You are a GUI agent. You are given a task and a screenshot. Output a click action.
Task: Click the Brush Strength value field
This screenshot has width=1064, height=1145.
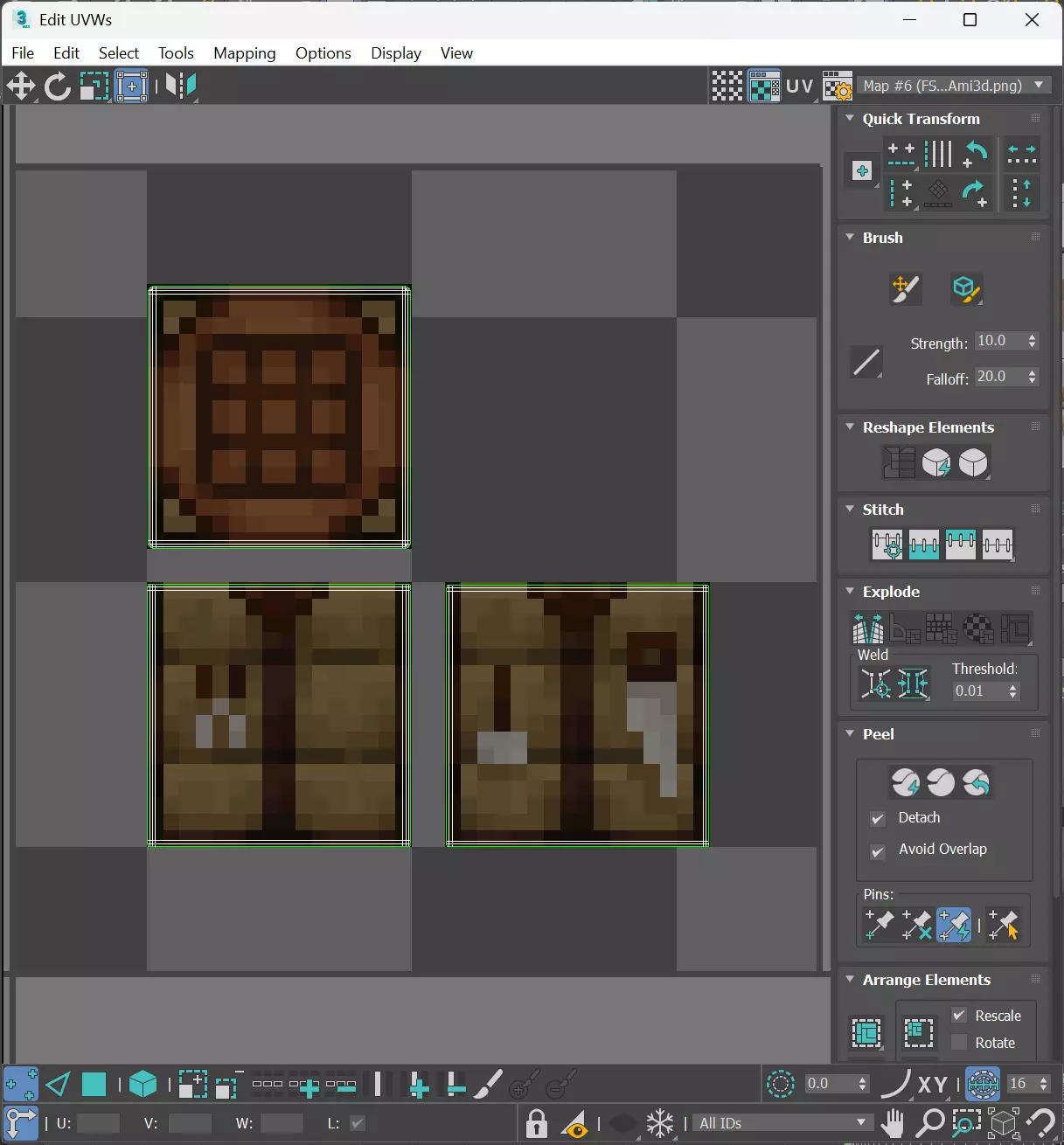998,341
